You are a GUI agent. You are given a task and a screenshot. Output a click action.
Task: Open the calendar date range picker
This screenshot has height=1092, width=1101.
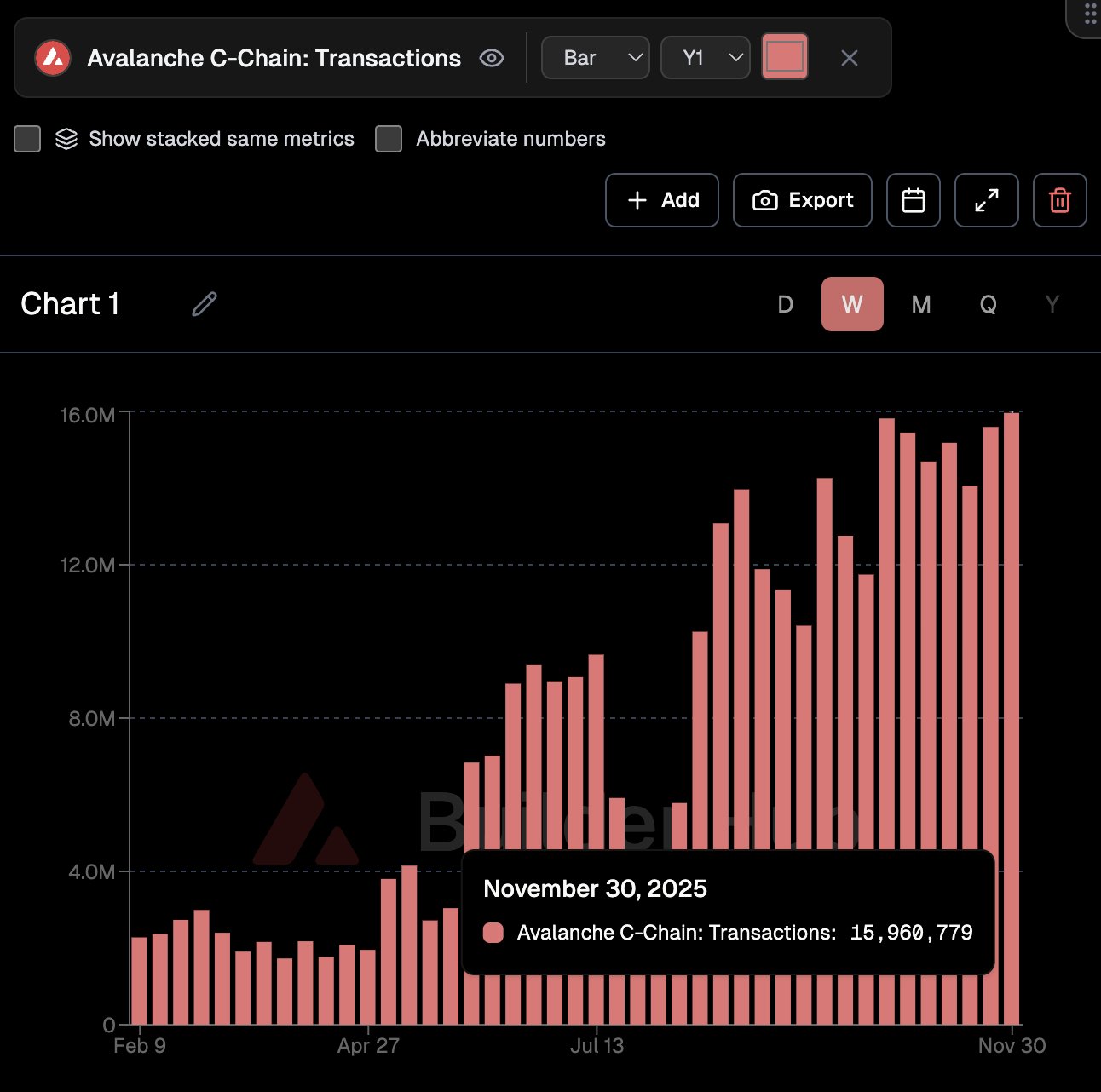(914, 200)
